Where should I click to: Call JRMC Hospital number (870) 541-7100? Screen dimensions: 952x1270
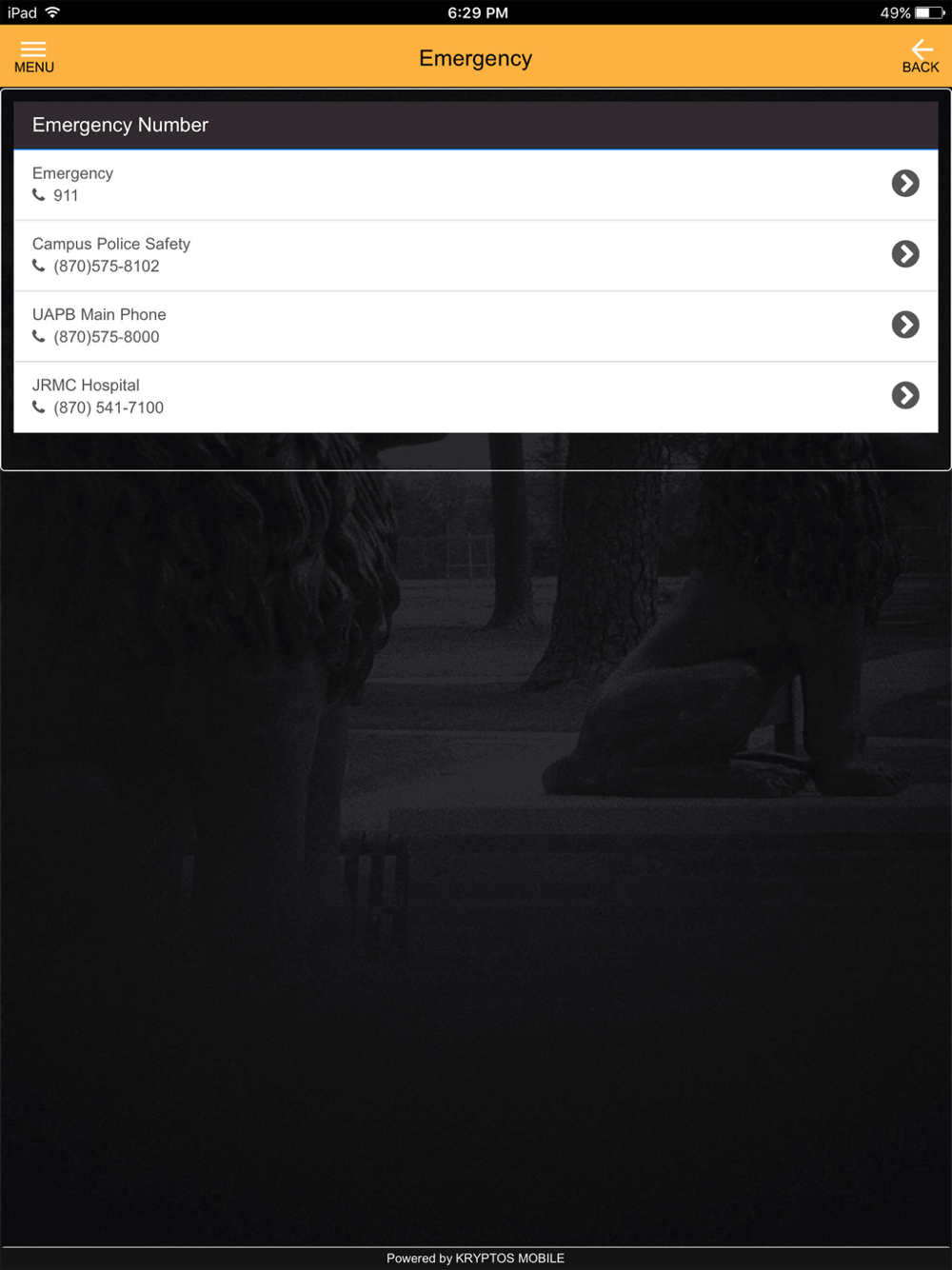(109, 407)
